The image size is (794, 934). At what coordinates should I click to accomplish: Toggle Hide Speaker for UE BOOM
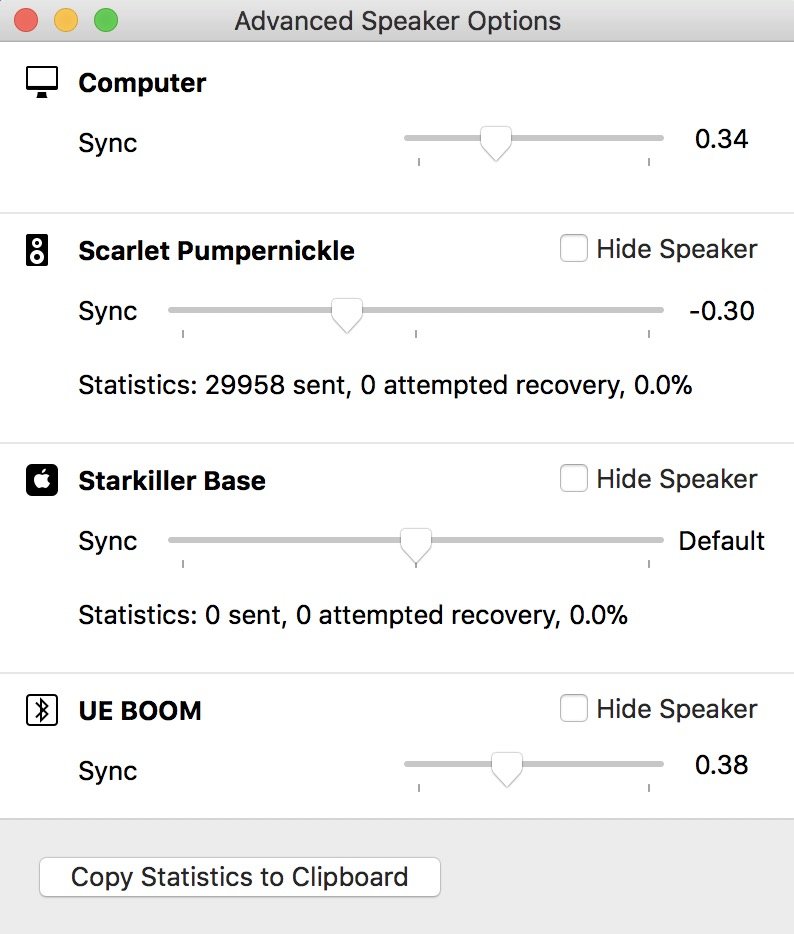574,709
